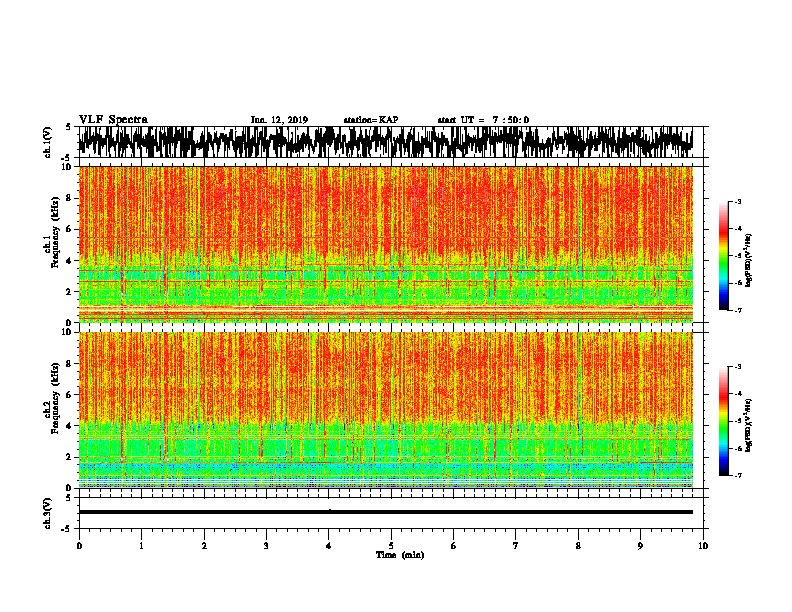The image size is (792, 612).
Task: Click the "-7" label on ch.2 color bar
Action: 738,475
